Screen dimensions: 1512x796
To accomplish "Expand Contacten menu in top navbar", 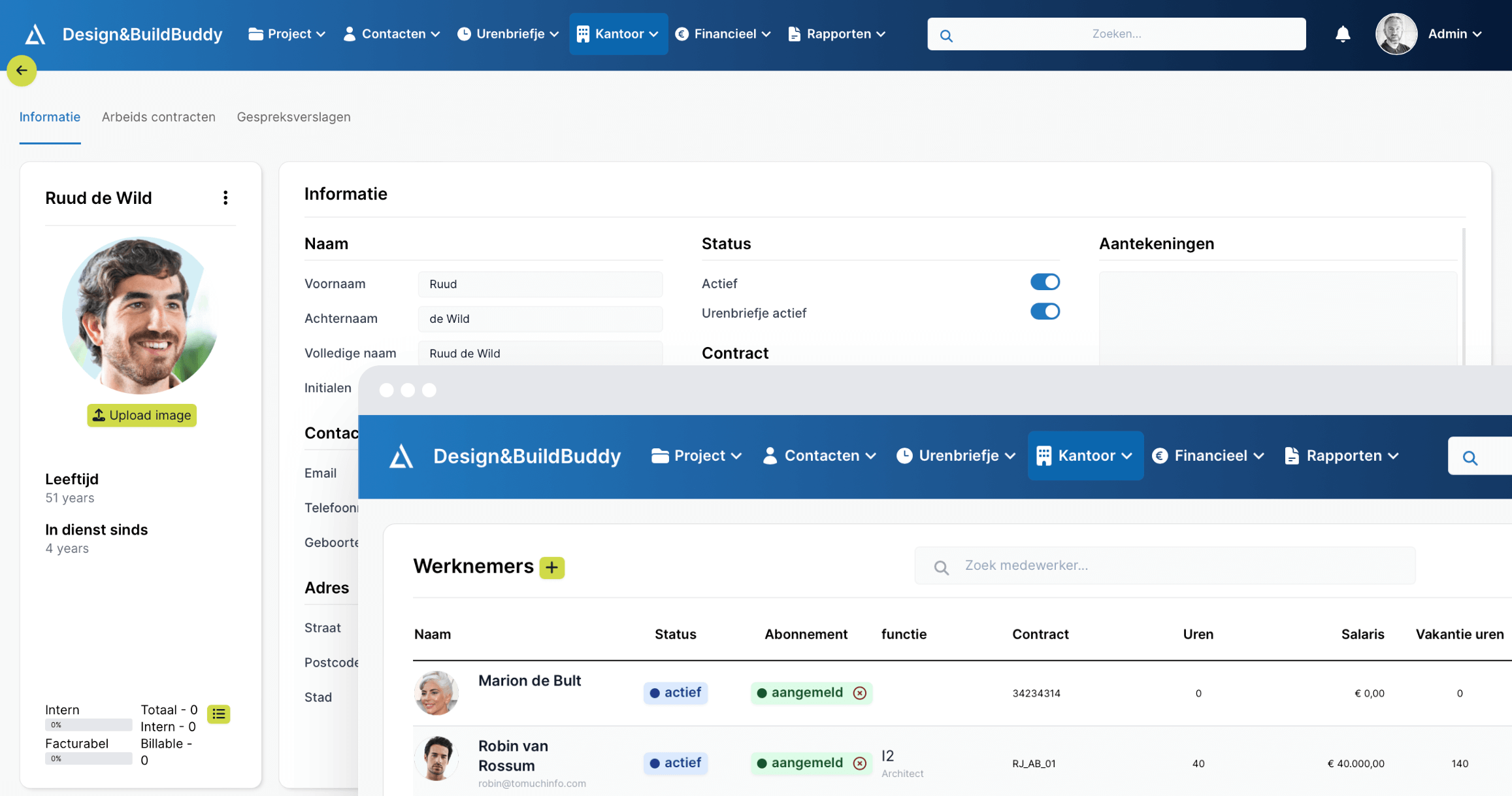I will coord(391,34).
